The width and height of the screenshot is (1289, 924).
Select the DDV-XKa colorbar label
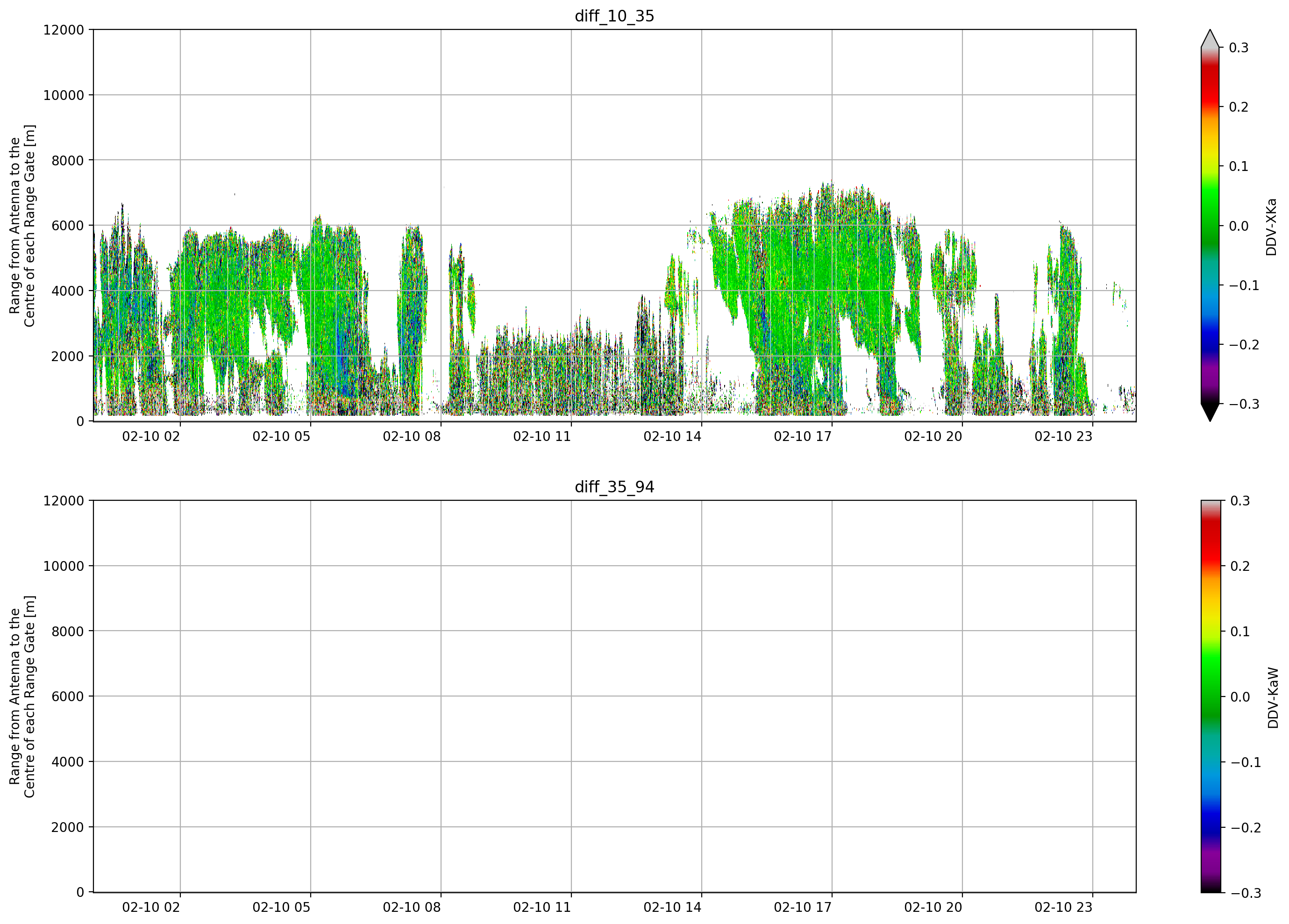(1271, 227)
